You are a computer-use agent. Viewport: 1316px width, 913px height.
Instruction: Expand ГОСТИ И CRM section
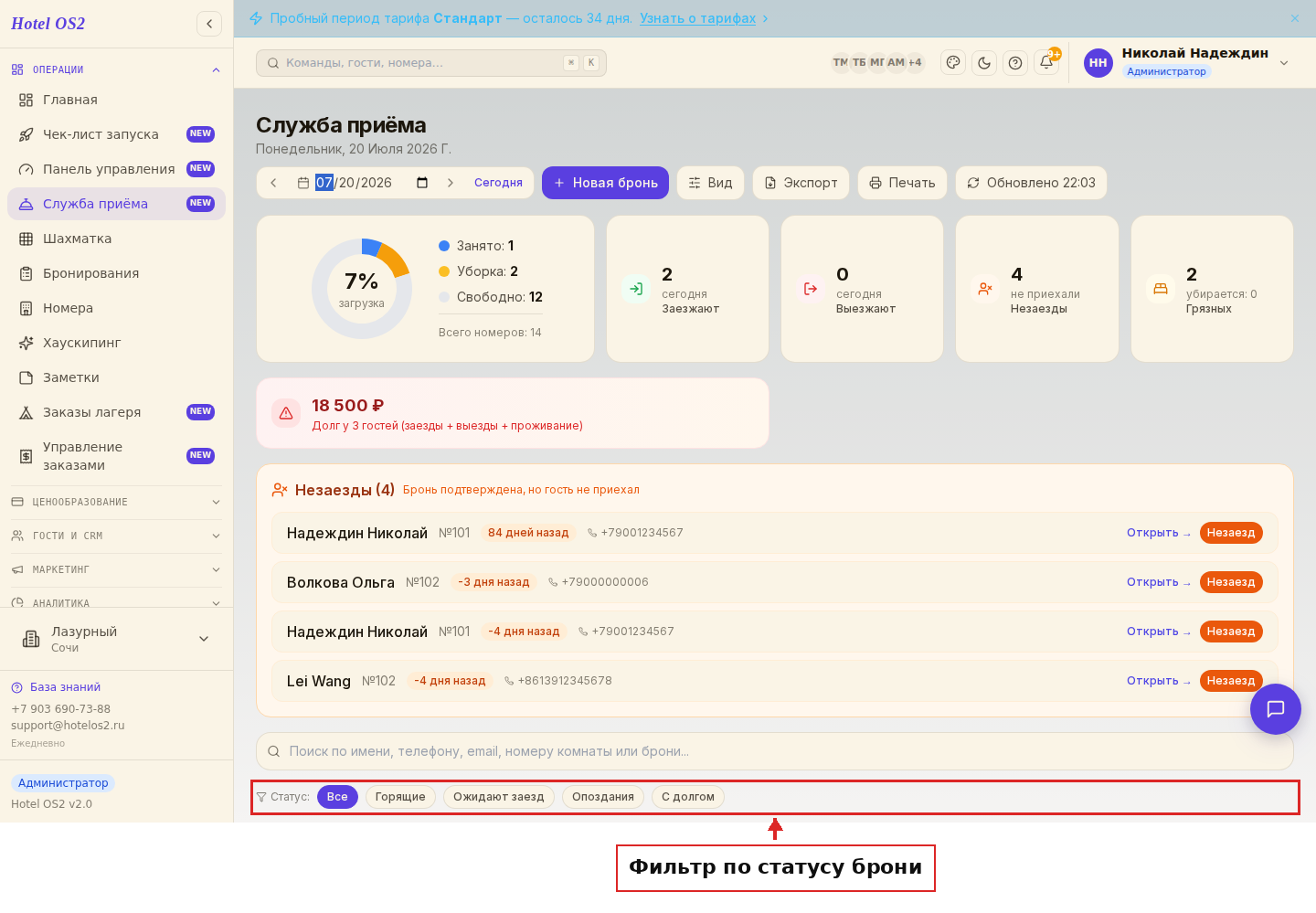pos(116,536)
